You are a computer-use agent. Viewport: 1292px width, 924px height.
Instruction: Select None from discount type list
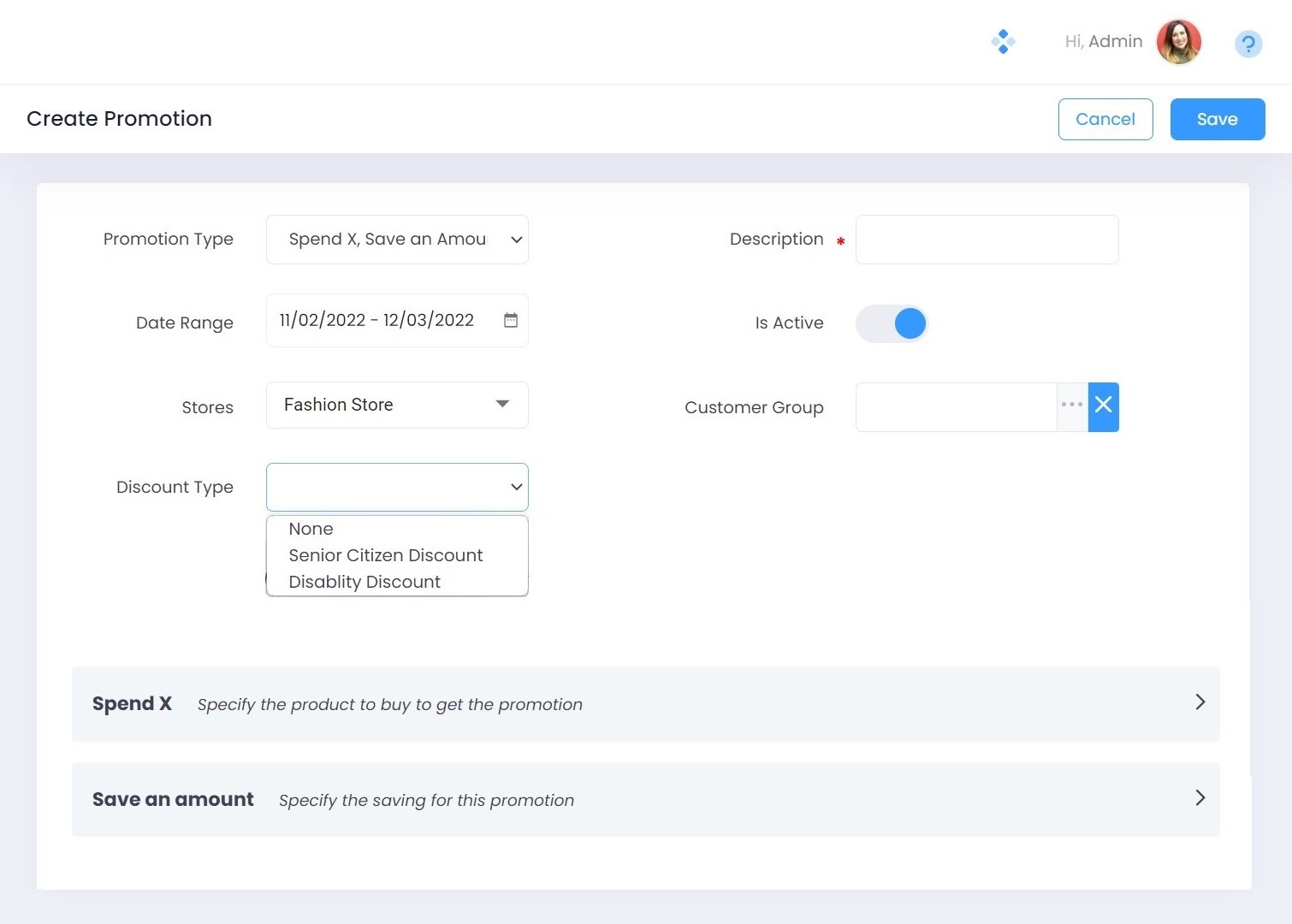click(311, 529)
